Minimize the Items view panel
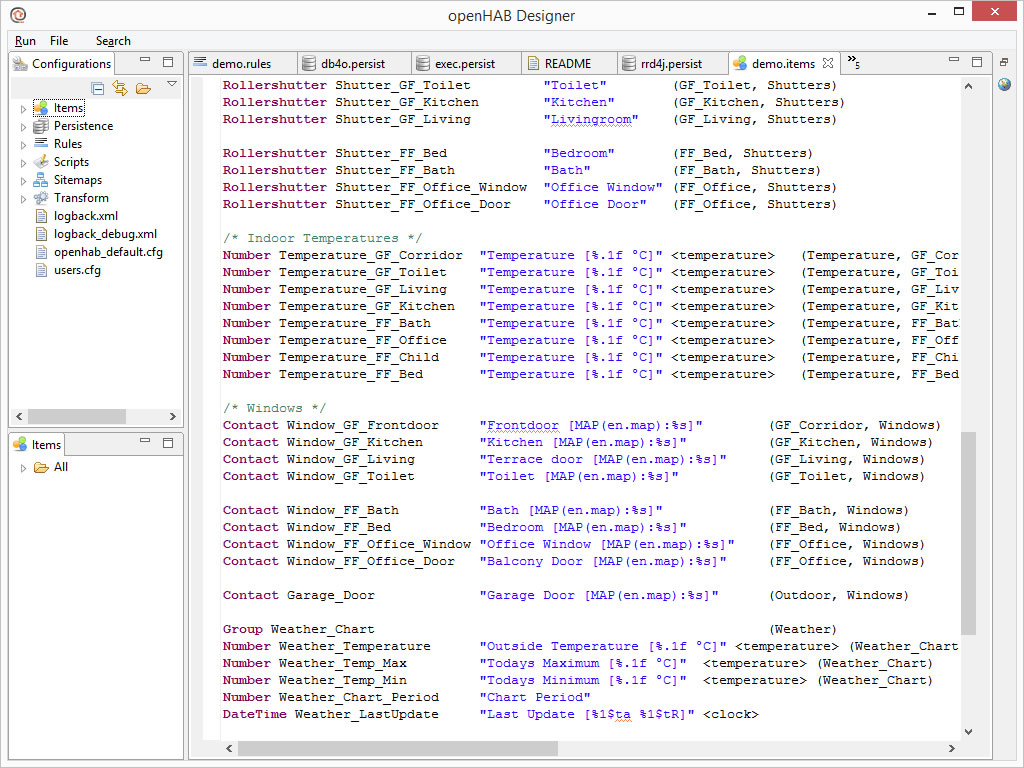Image resolution: width=1024 pixels, height=768 pixels. [145, 441]
